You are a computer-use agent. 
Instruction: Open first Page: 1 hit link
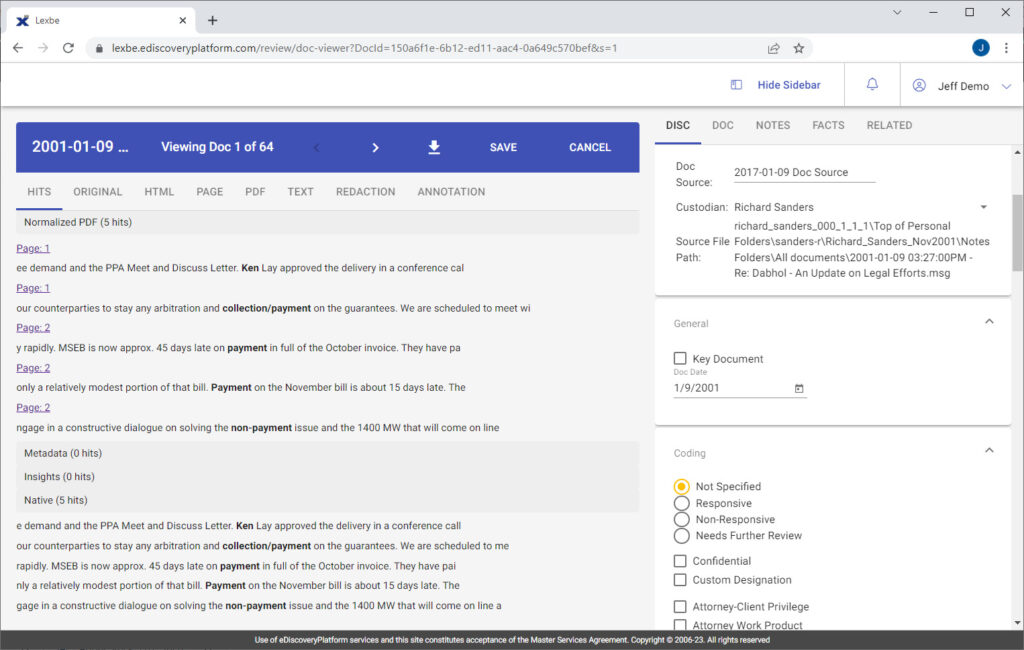(x=33, y=248)
